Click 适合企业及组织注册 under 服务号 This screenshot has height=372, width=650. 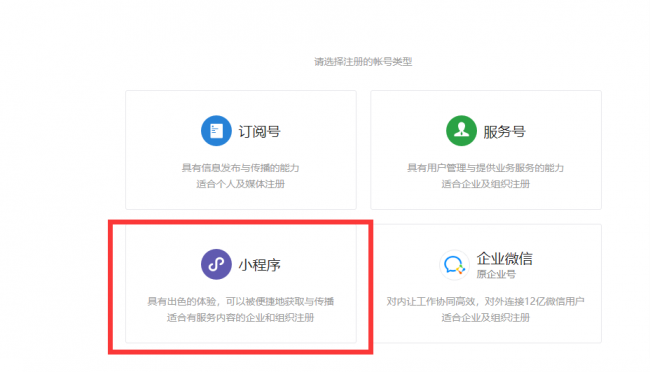pos(485,184)
